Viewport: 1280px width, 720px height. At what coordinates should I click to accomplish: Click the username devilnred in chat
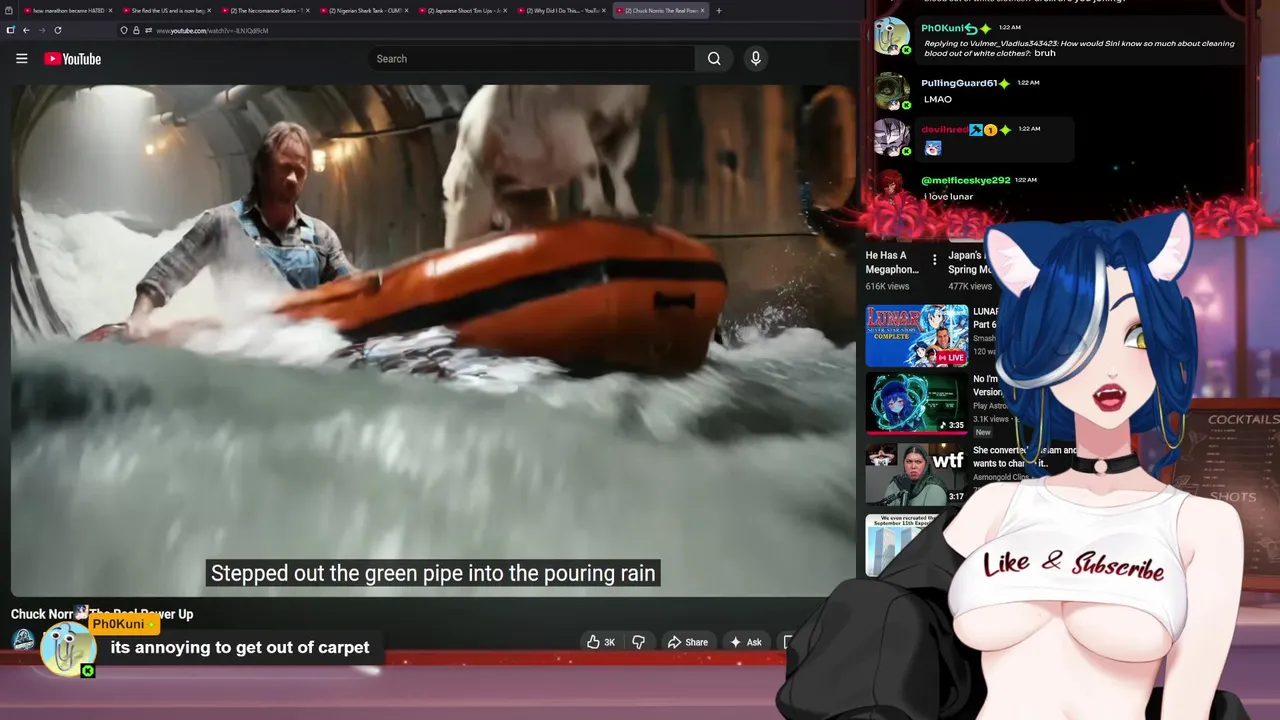pyautogui.click(x=944, y=129)
